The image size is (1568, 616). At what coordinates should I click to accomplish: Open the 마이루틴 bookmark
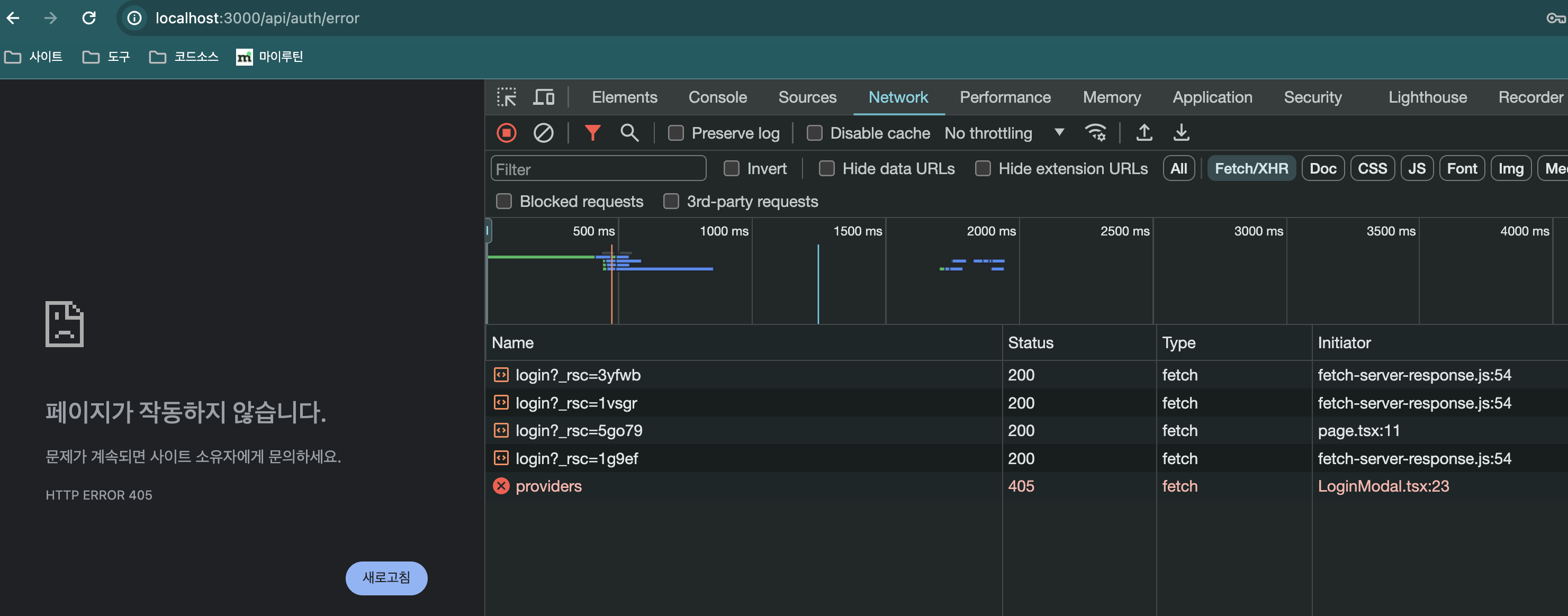[x=269, y=57]
